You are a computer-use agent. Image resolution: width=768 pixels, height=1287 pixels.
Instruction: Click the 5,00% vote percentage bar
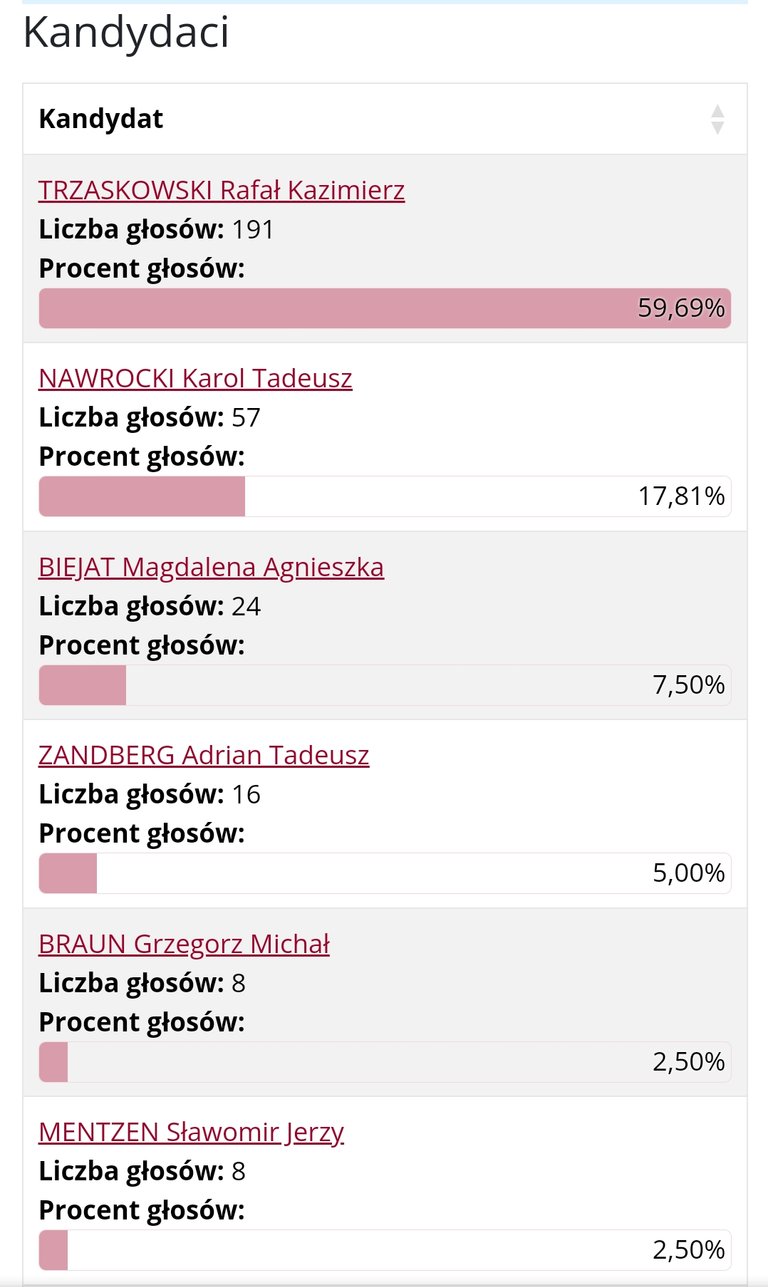point(385,873)
